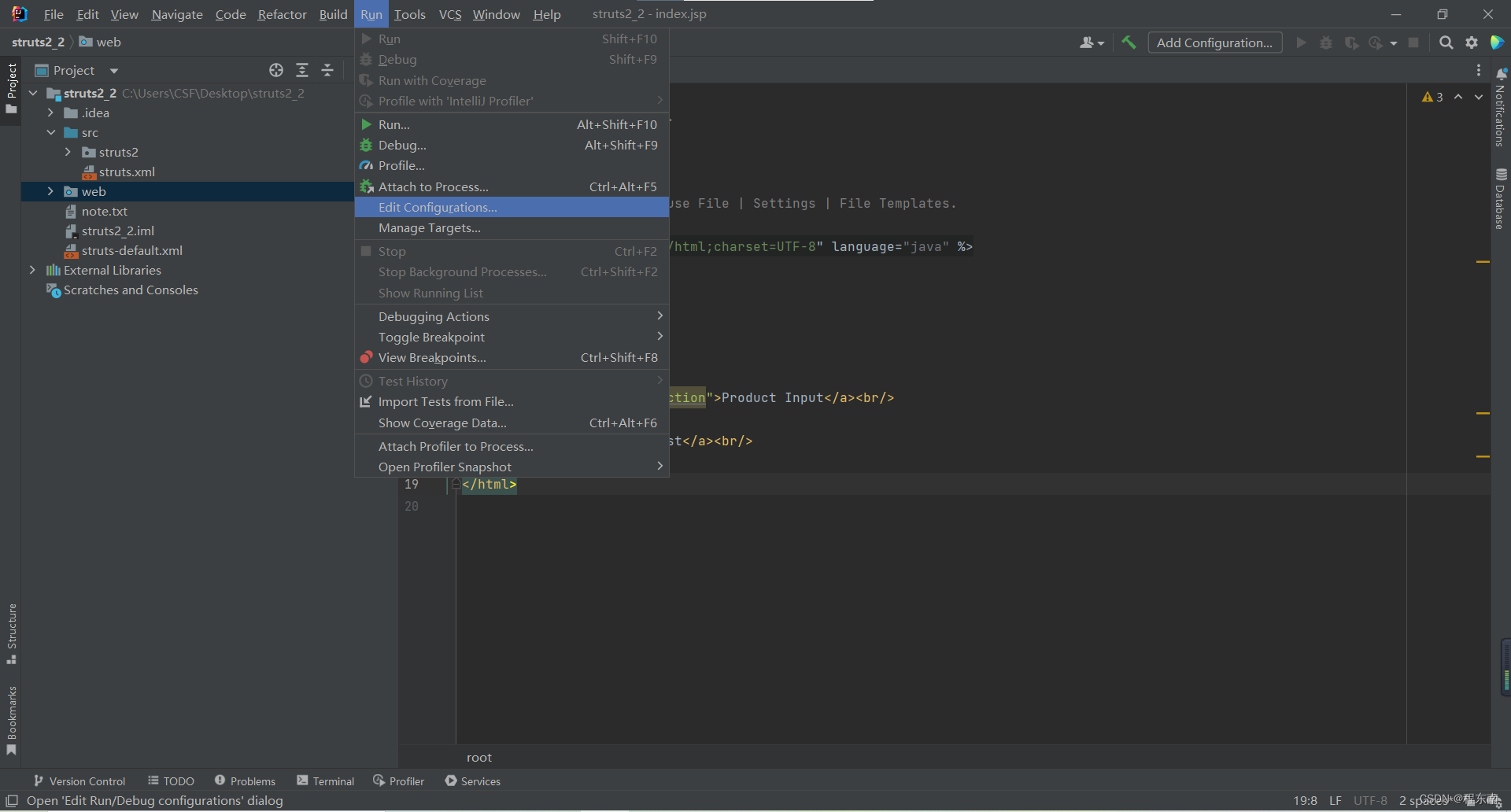This screenshot has height=812, width=1511.
Task: Click the warnings indicator showing 3
Action: (x=1432, y=97)
